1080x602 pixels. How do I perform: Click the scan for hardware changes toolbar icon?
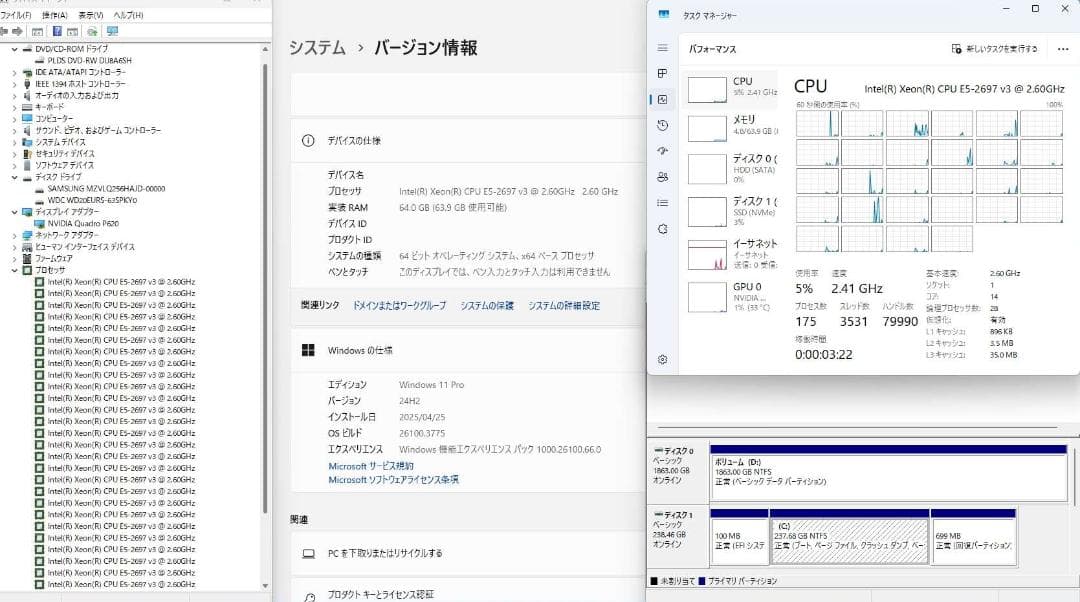(91, 31)
